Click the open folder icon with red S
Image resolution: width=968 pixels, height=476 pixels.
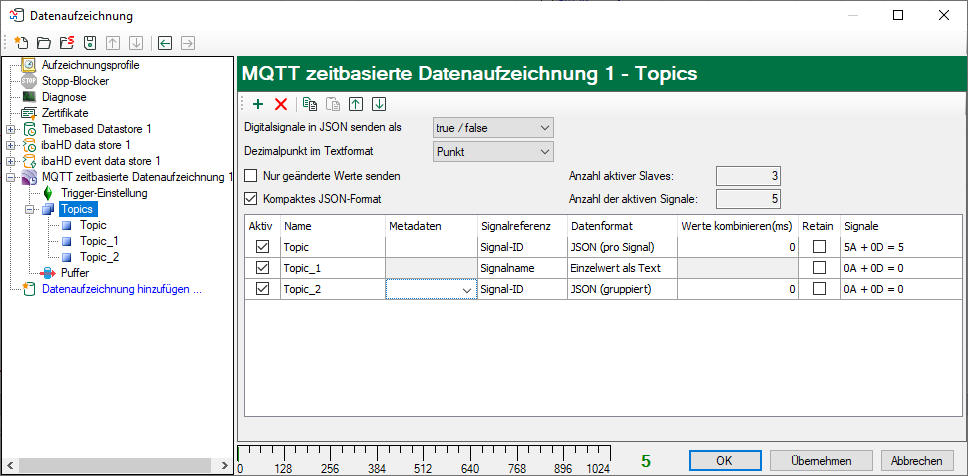click(67, 43)
